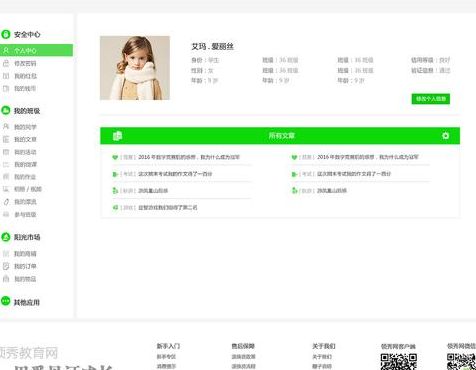Open 我的作业 sidebar item
The image size is (476, 370).
[x=25, y=177]
